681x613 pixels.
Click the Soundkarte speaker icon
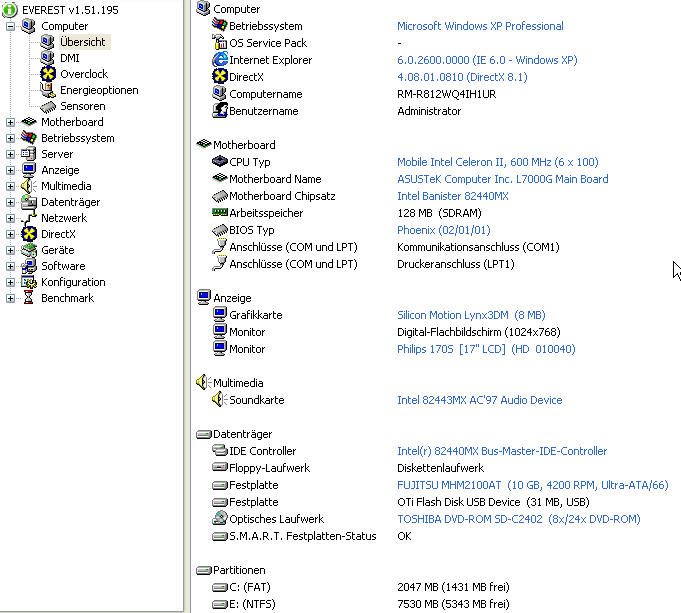pyautogui.click(x=220, y=399)
